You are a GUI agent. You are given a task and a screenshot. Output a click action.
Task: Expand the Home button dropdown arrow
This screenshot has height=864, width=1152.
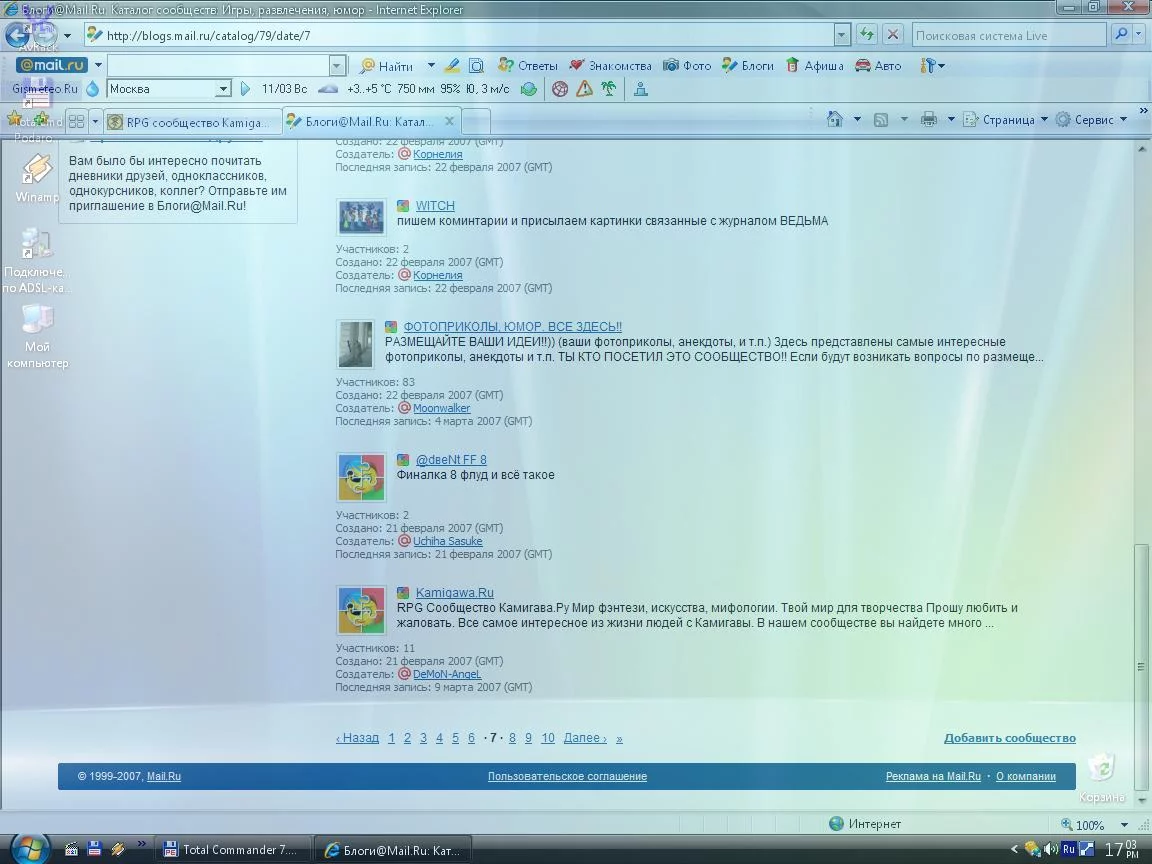coord(857,119)
